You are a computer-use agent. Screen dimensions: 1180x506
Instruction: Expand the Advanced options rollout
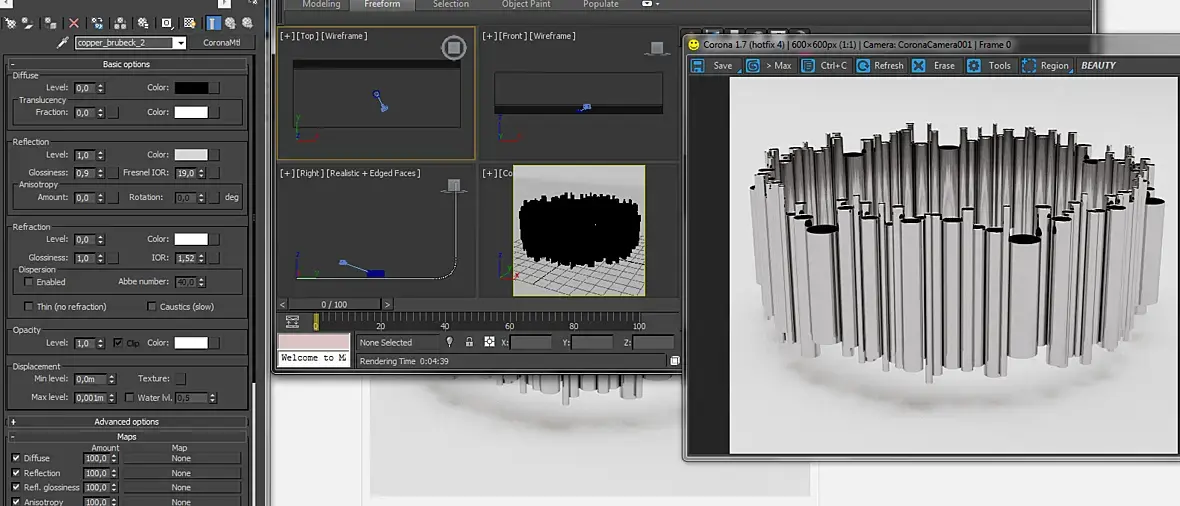click(x=126, y=422)
